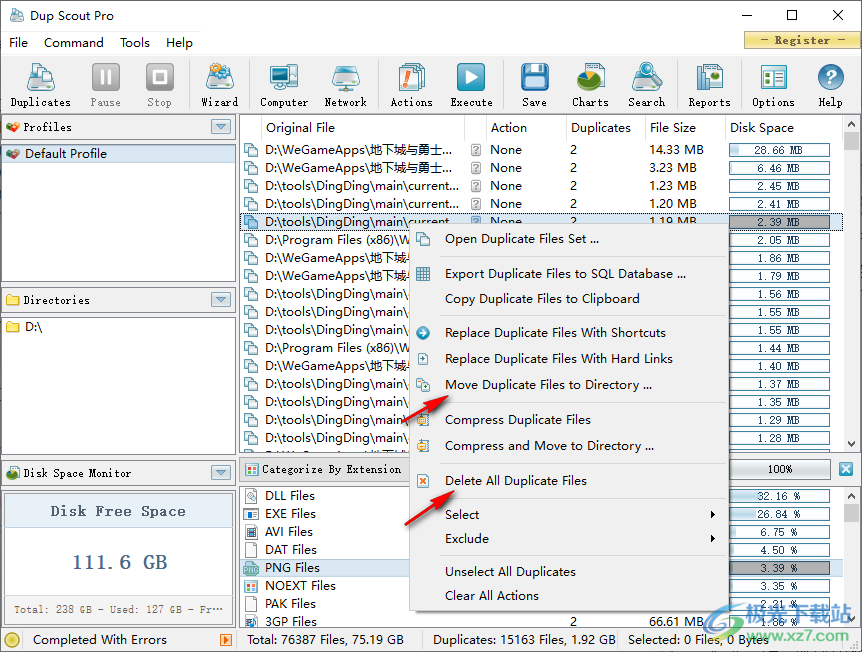
Task: Choose Open Duplicate Files Set
Action: [x=569, y=239]
